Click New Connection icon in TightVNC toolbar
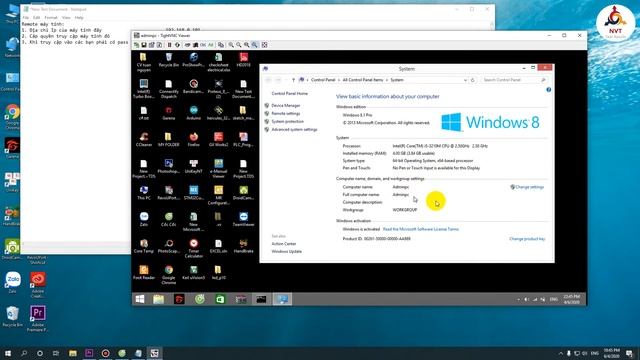This screenshot has width=640, height=360. click(x=136, y=45)
